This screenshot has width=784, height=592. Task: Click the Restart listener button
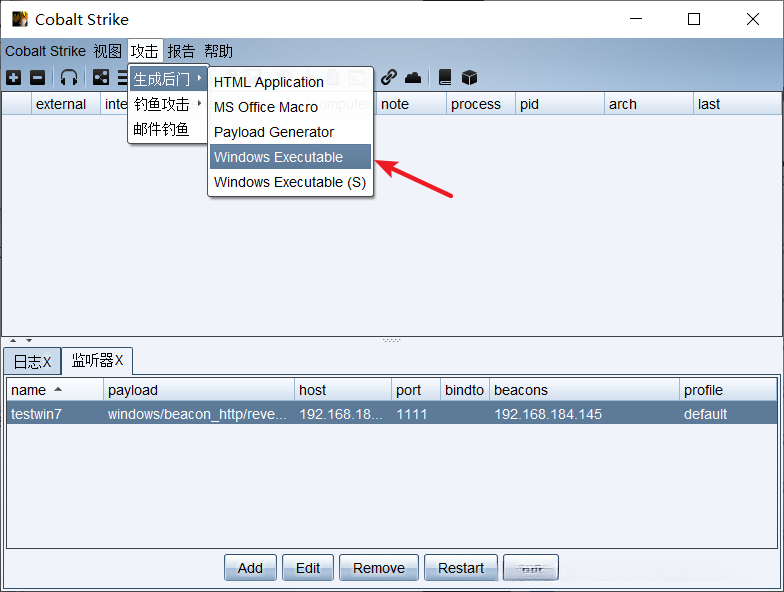[x=461, y=568]
